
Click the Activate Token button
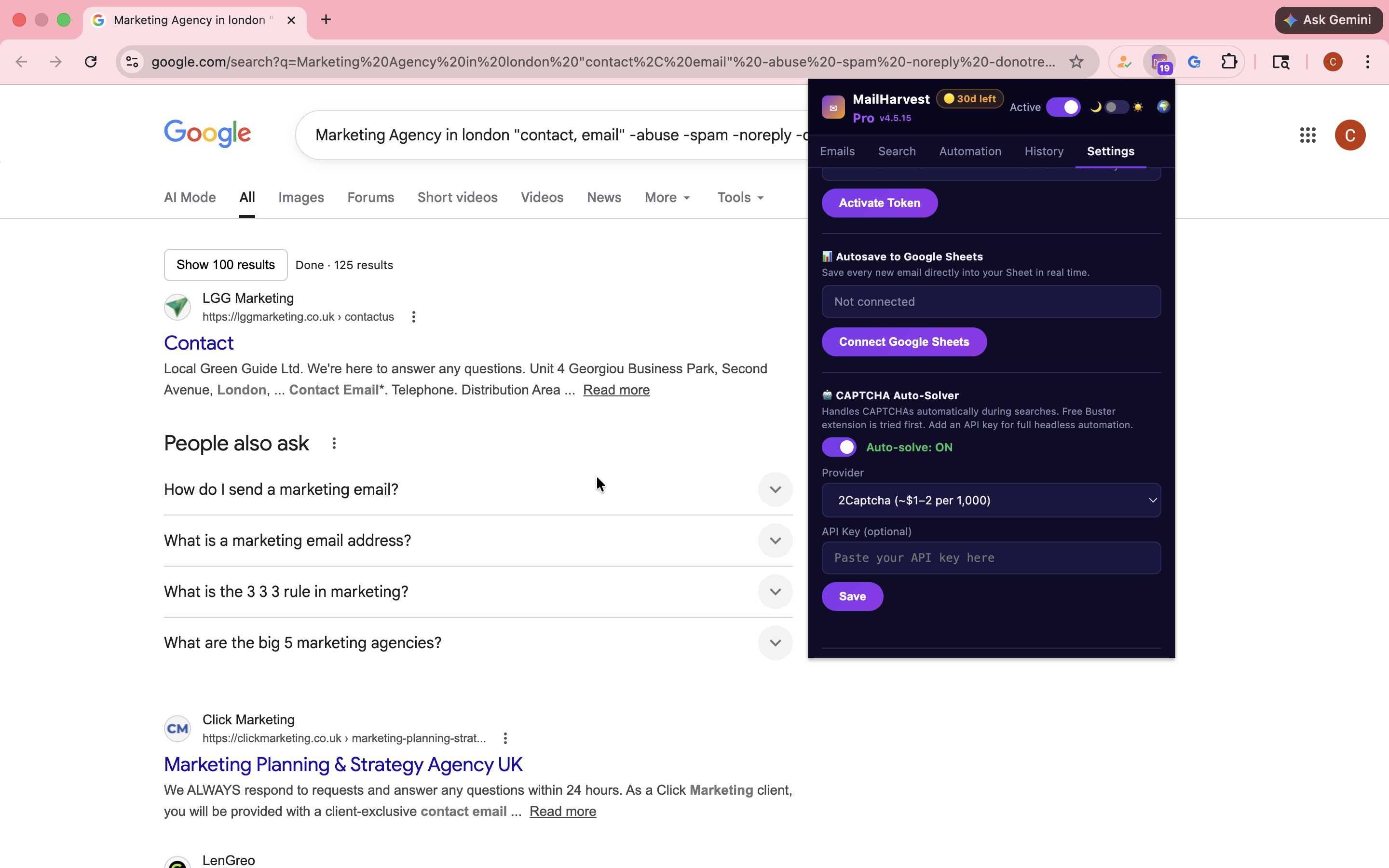click(879, 203)
